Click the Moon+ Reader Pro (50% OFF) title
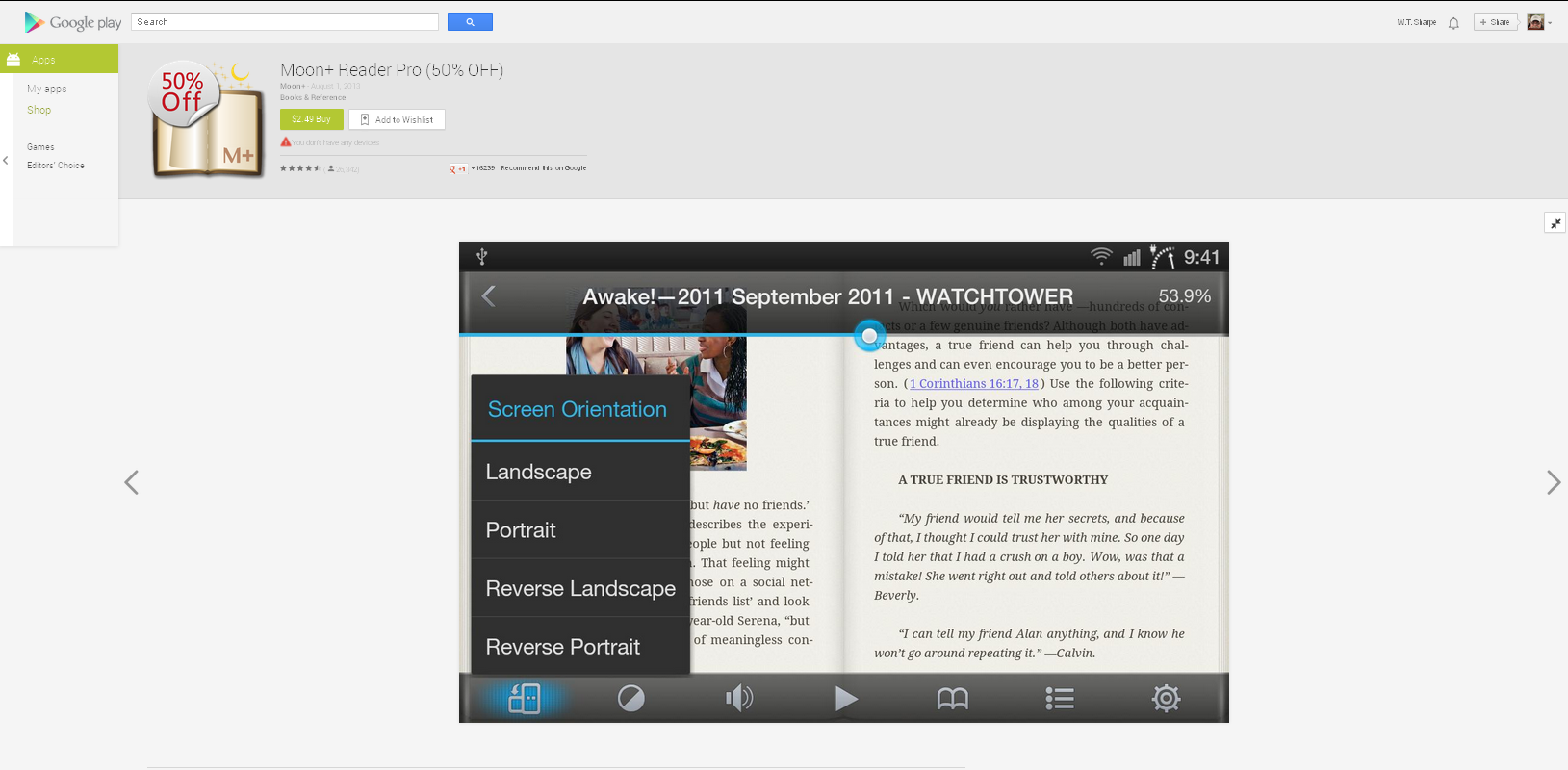The image size is (1568, 770). pyautogui.click(x=392, y=70)
